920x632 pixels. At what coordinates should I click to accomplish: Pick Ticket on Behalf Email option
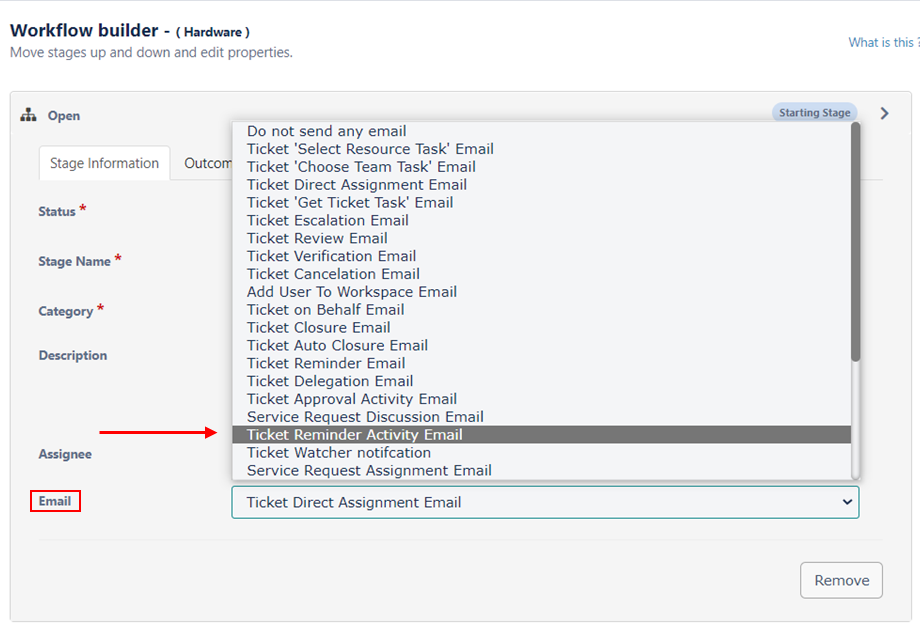(x=542, y=310)
